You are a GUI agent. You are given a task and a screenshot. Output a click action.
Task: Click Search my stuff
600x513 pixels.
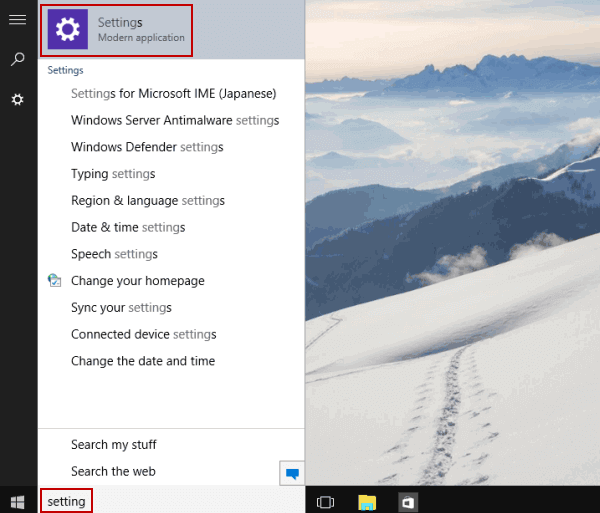point(114,445)
